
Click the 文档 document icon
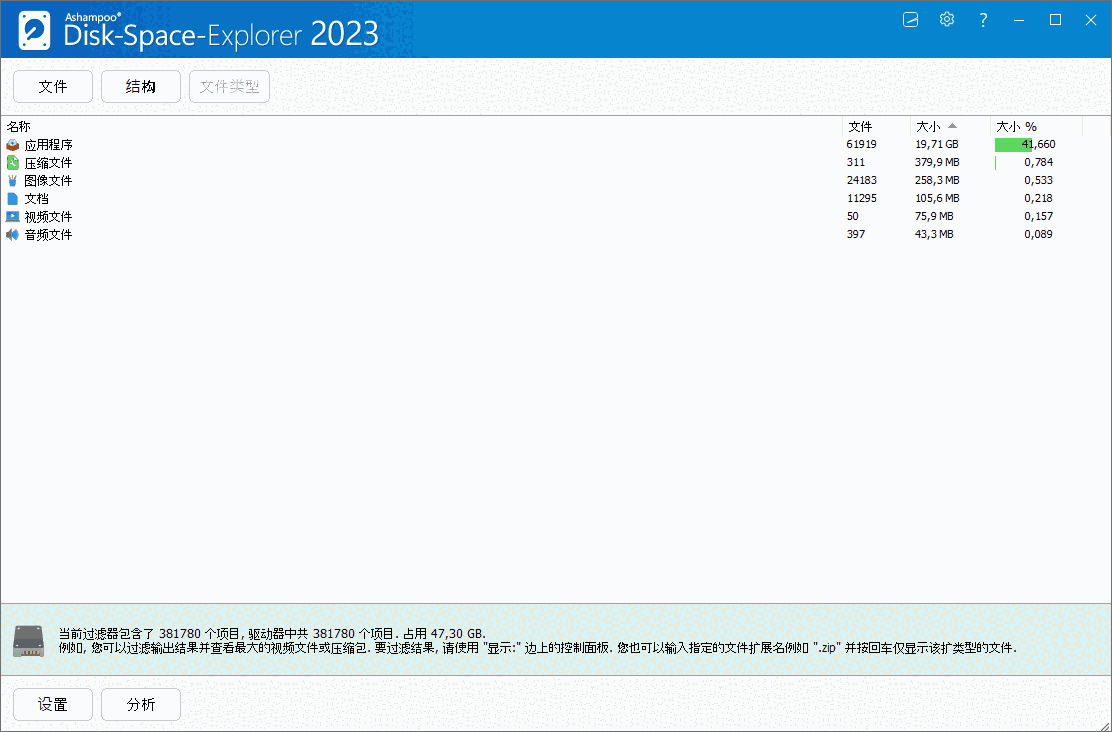12,198
